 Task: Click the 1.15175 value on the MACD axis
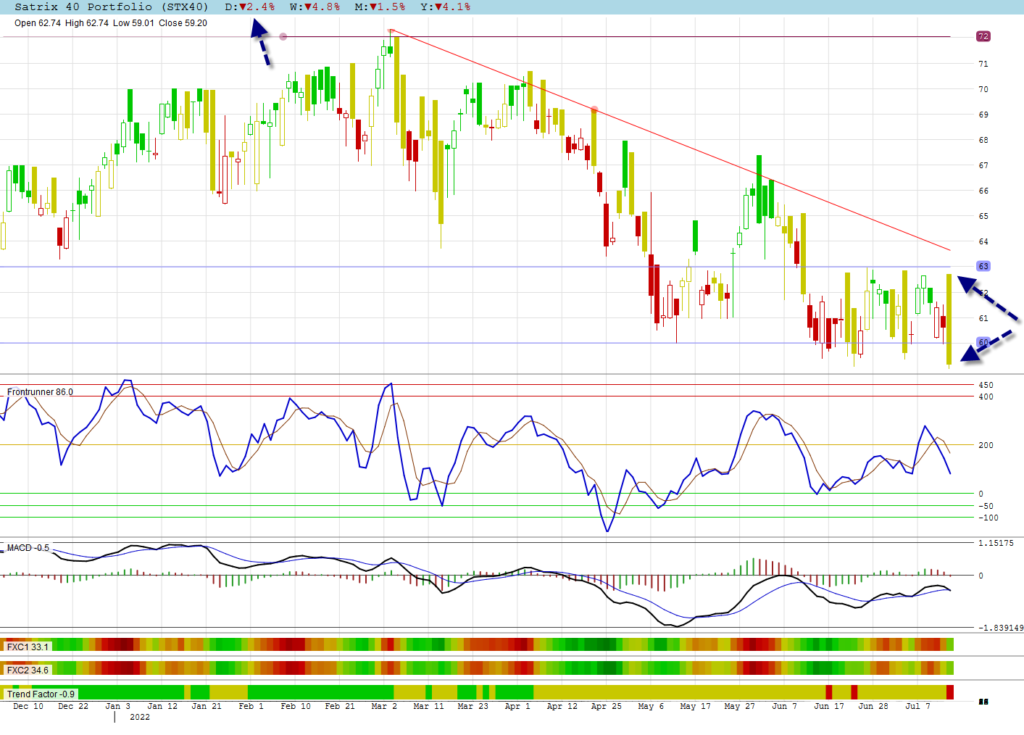995,544
